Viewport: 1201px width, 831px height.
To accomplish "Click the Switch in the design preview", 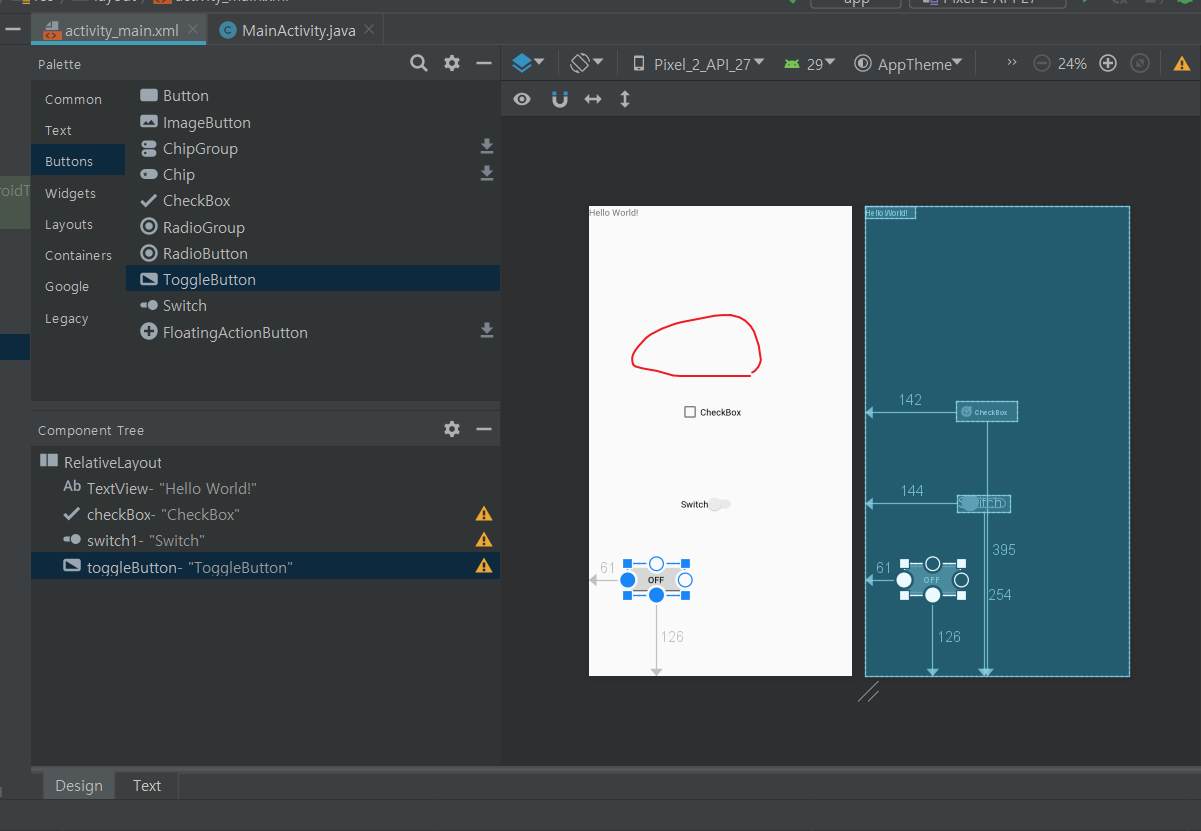I will [706, 504].
